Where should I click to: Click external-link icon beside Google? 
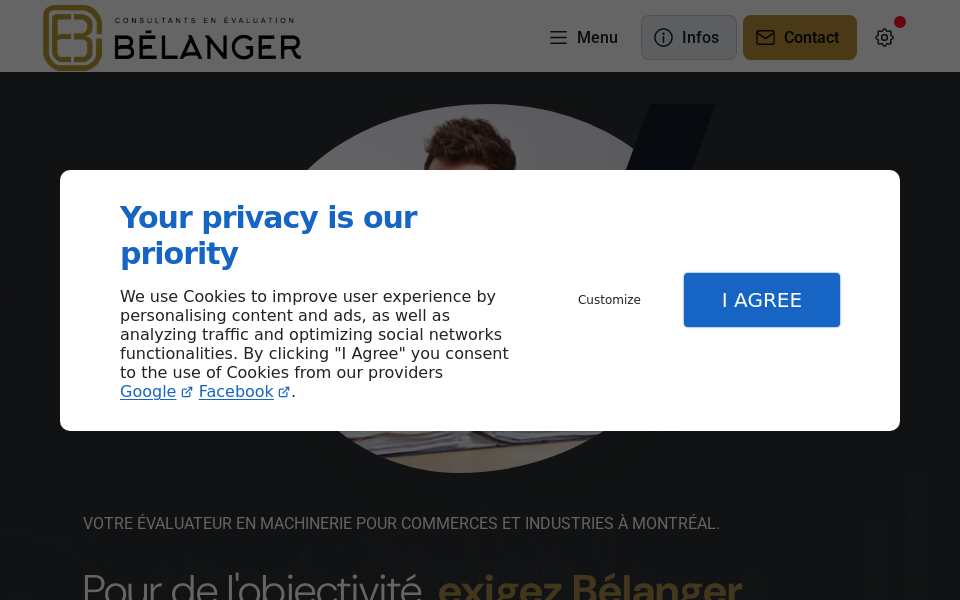coord(187,392)
